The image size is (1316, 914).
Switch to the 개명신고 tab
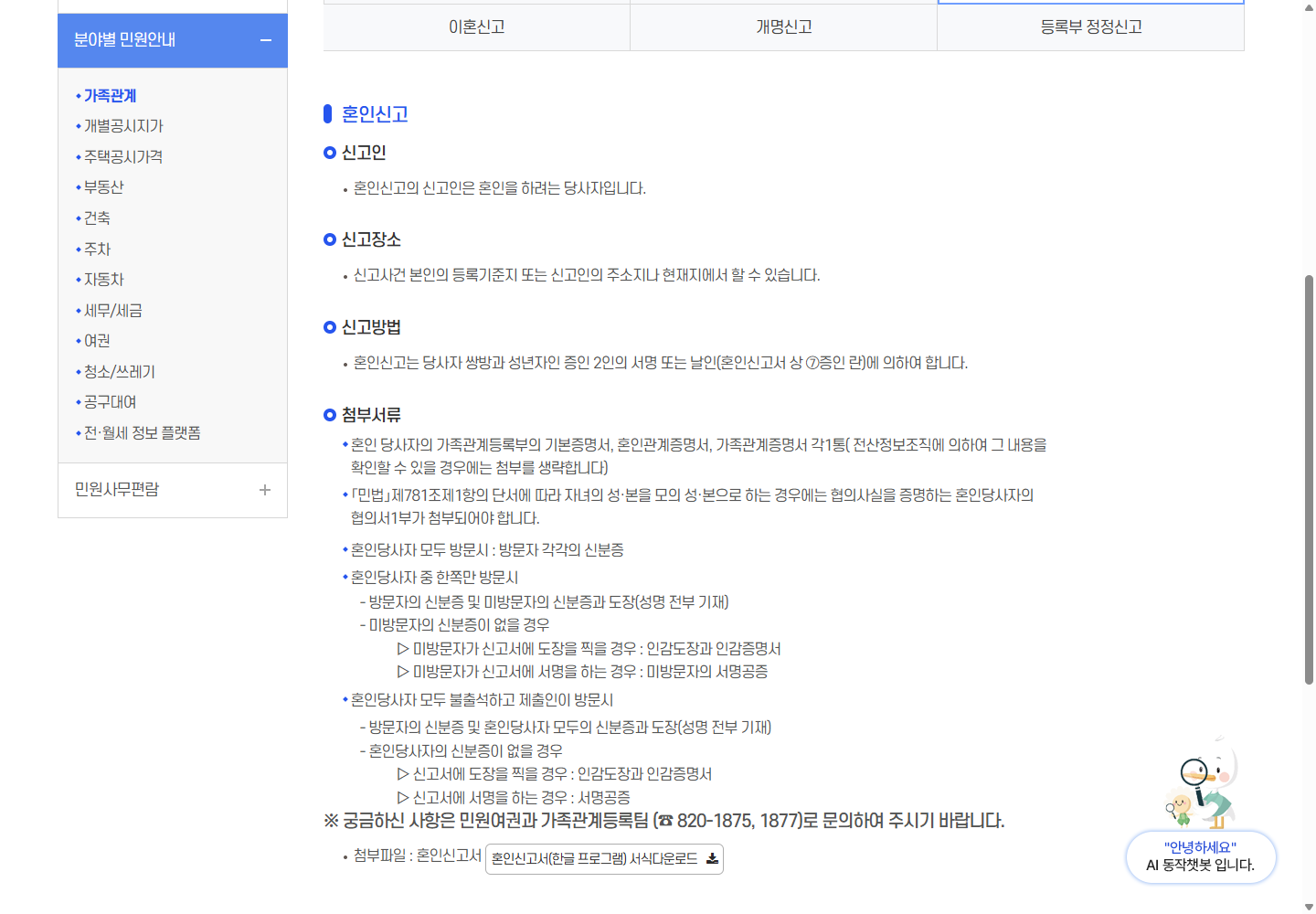point(784,27)
